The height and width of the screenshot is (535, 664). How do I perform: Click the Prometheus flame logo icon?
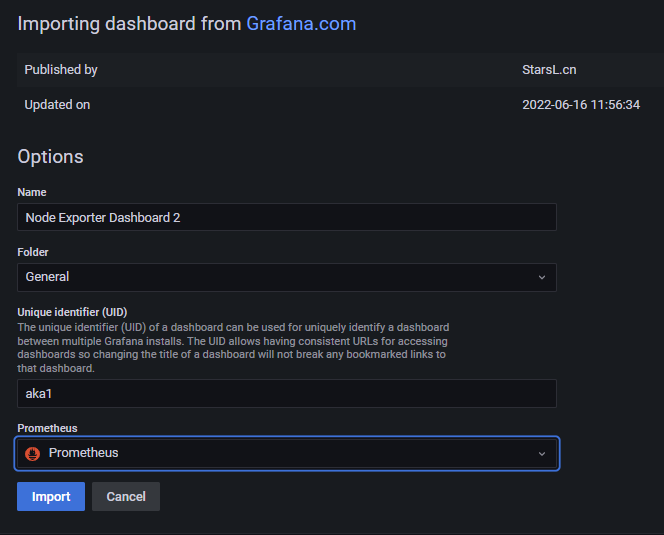pyautogui.click(x=33, y=454)
